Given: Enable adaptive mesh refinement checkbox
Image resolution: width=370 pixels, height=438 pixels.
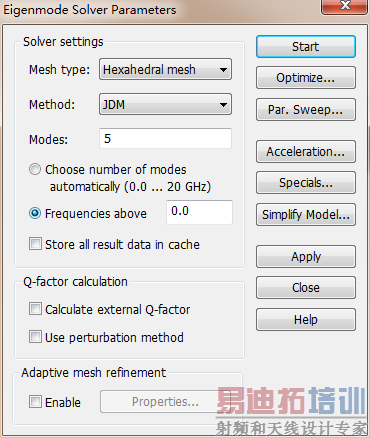Looking at the screenshot, I should click(x=35, y=402).
